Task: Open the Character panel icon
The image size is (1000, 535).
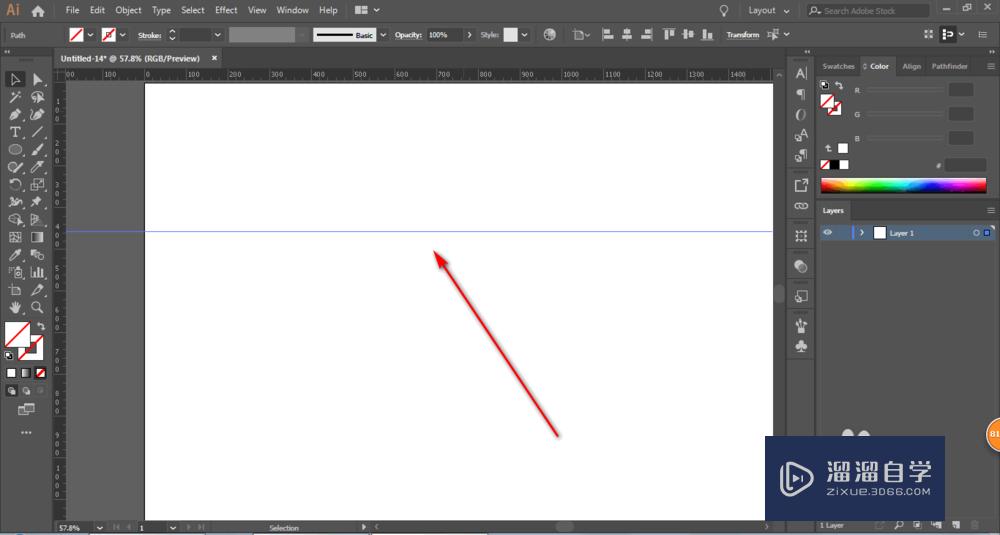Action: click(801, 73)
